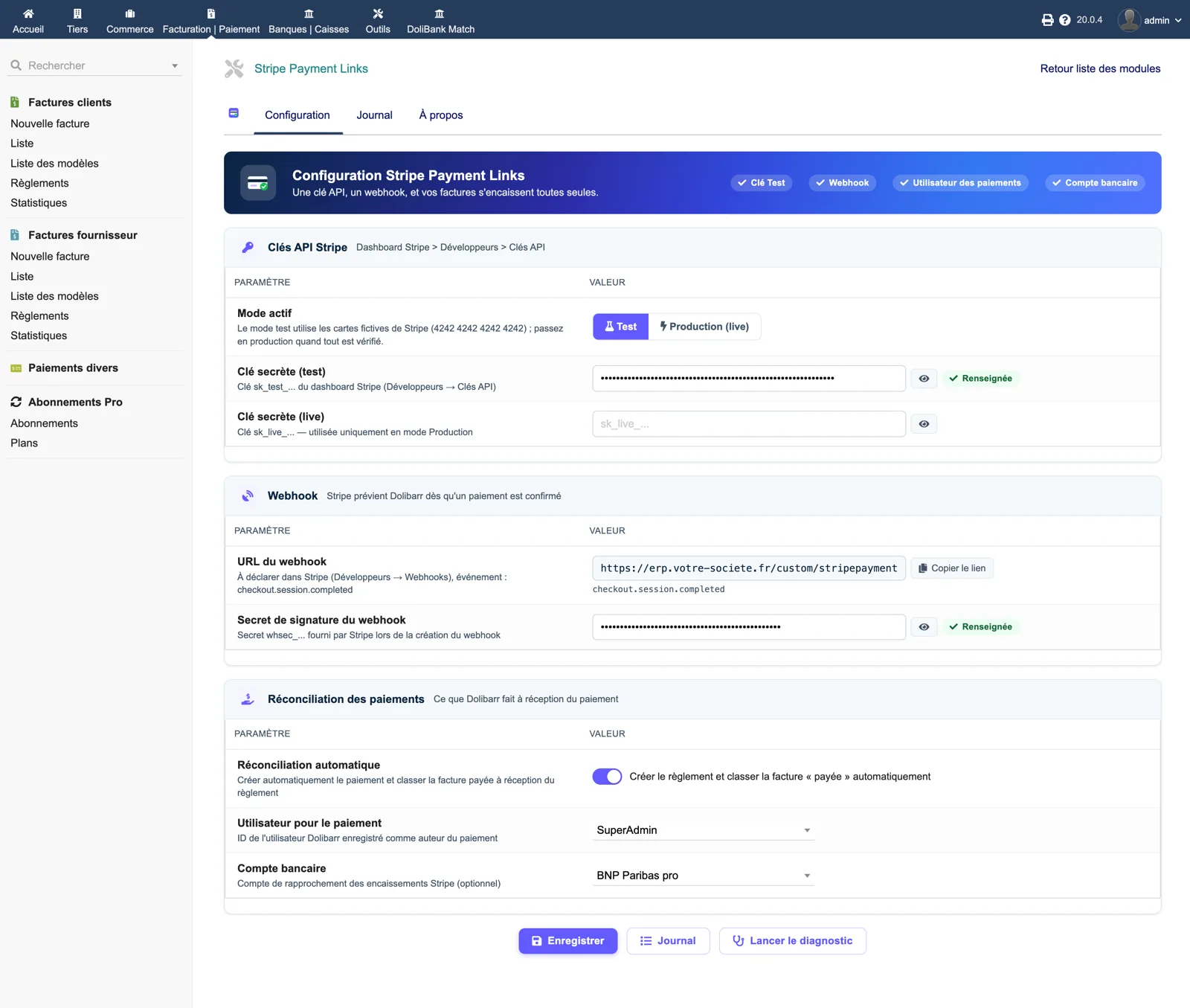Screen dimensions: 1190x1008
Task: Click Retour liste des modules link
Action: click(x=1100, y=68)
